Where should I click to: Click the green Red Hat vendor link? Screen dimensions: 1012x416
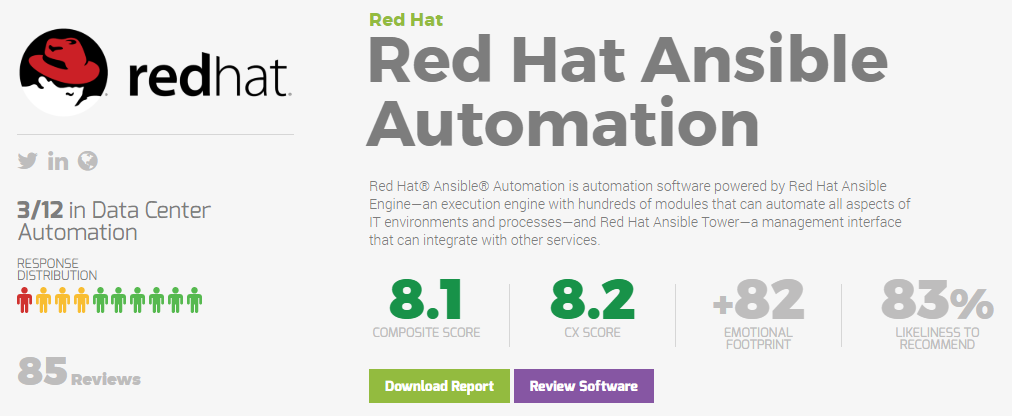click(406, 19)
